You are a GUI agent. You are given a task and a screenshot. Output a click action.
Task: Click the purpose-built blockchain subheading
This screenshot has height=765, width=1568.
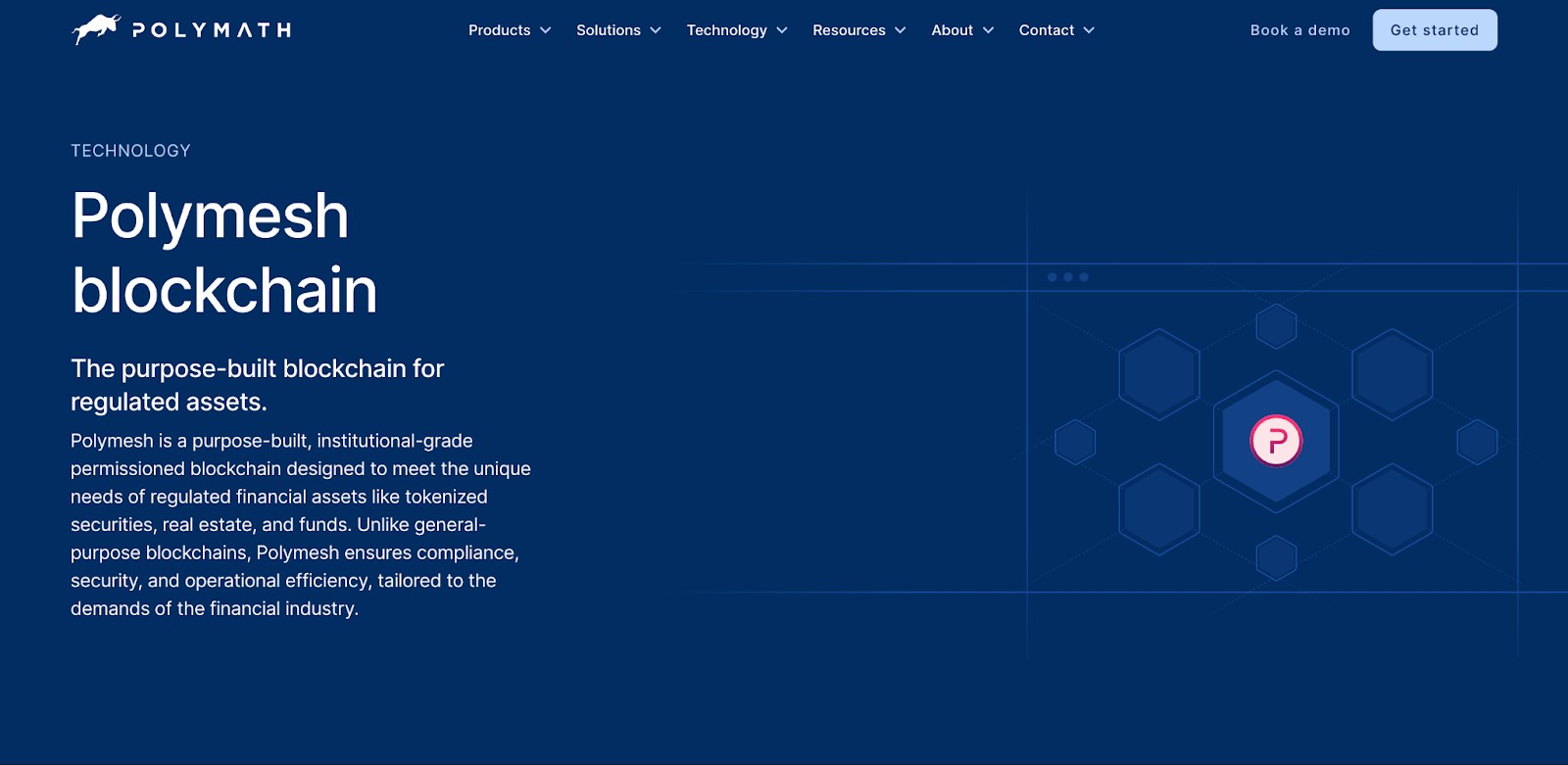click(258, 385)
